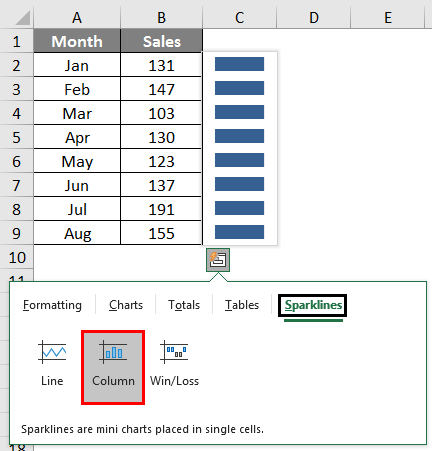Click the cell with value 155
The height and width of the screenshot is (451, 432).
point(161,233)
